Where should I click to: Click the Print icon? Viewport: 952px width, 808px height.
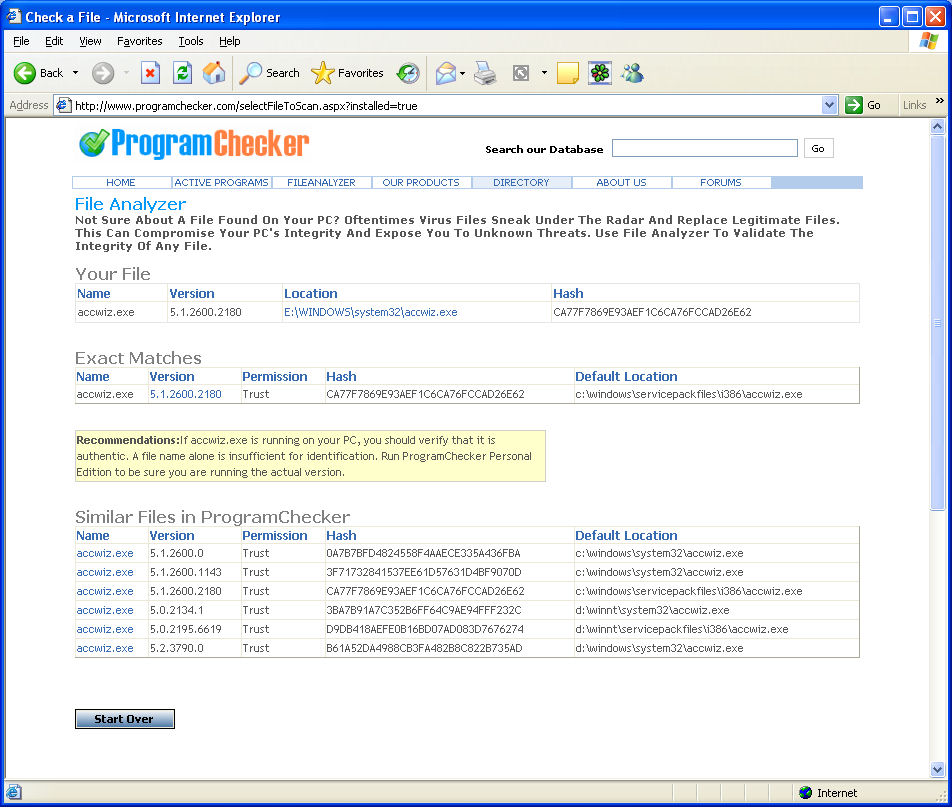click(x=485, y=73)
